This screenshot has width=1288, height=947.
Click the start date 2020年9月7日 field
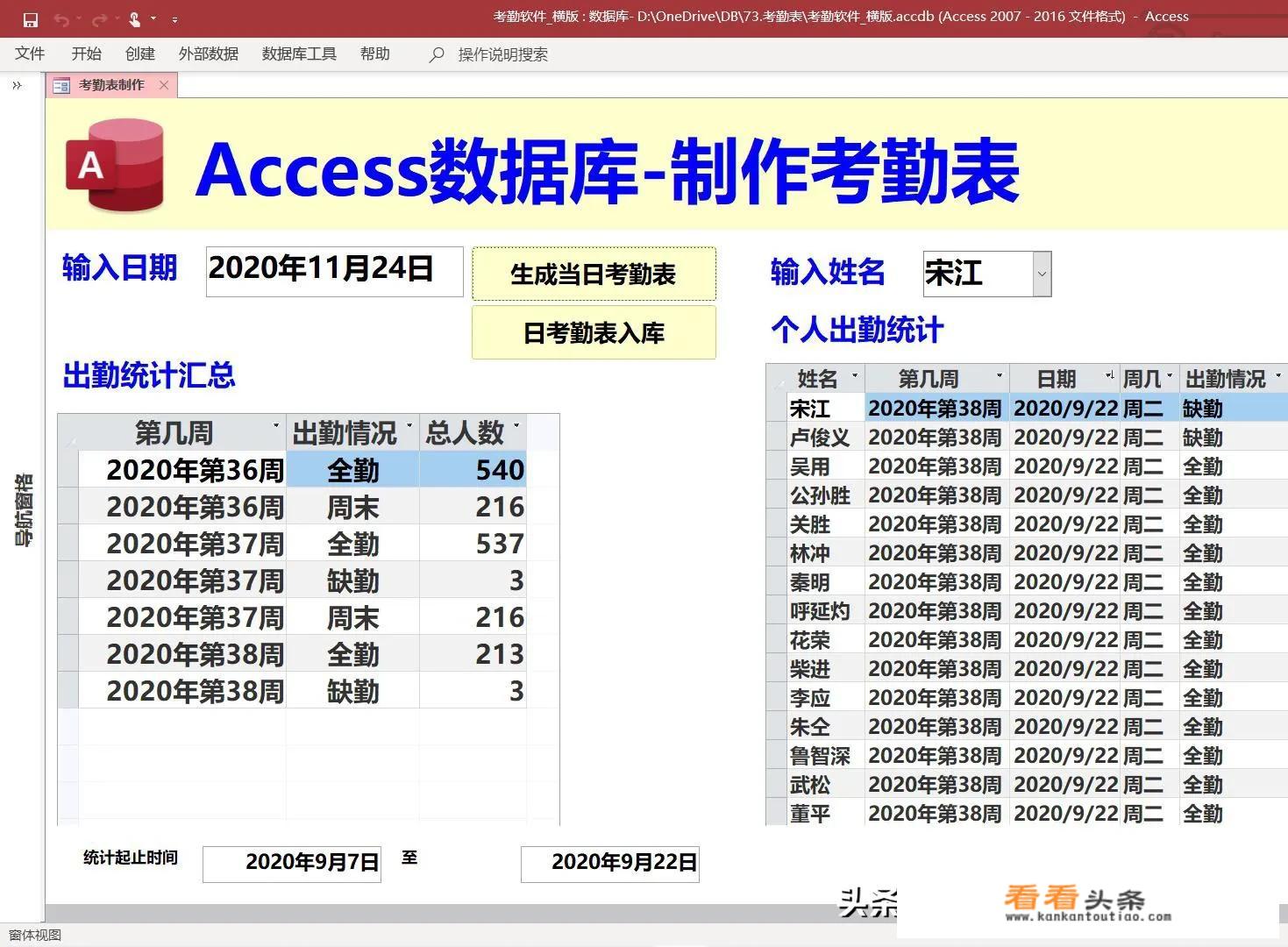coord(292,864)
